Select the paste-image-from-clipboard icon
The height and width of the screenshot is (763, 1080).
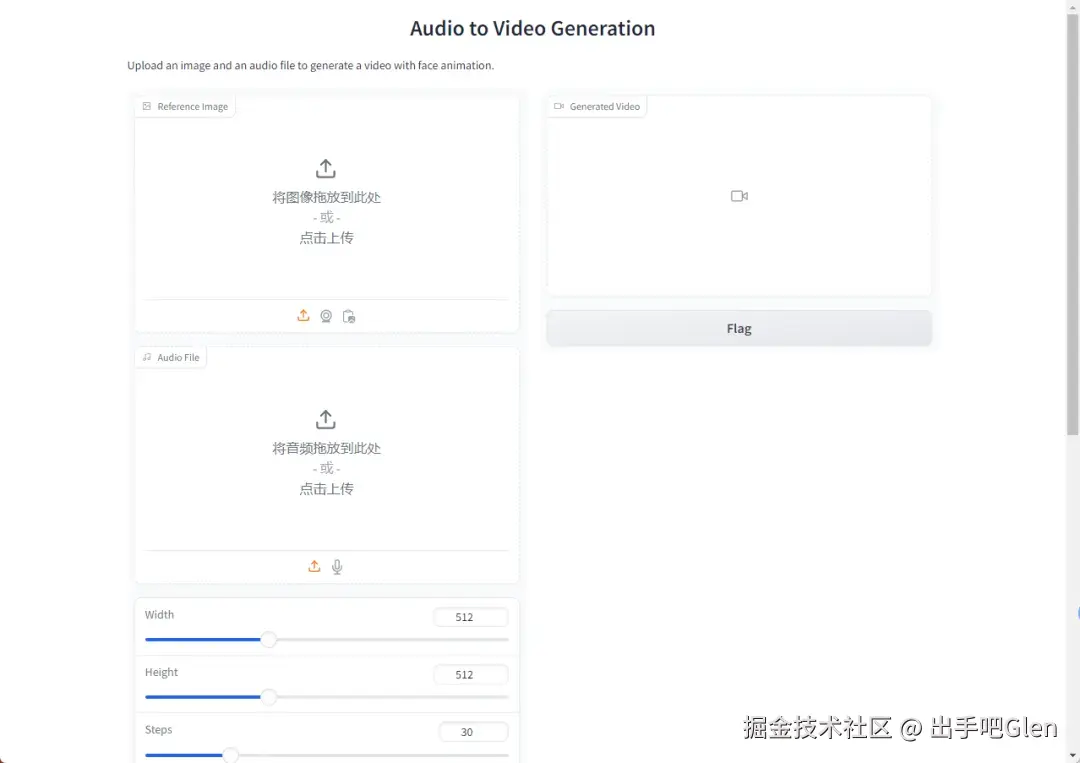coord(349,315)
